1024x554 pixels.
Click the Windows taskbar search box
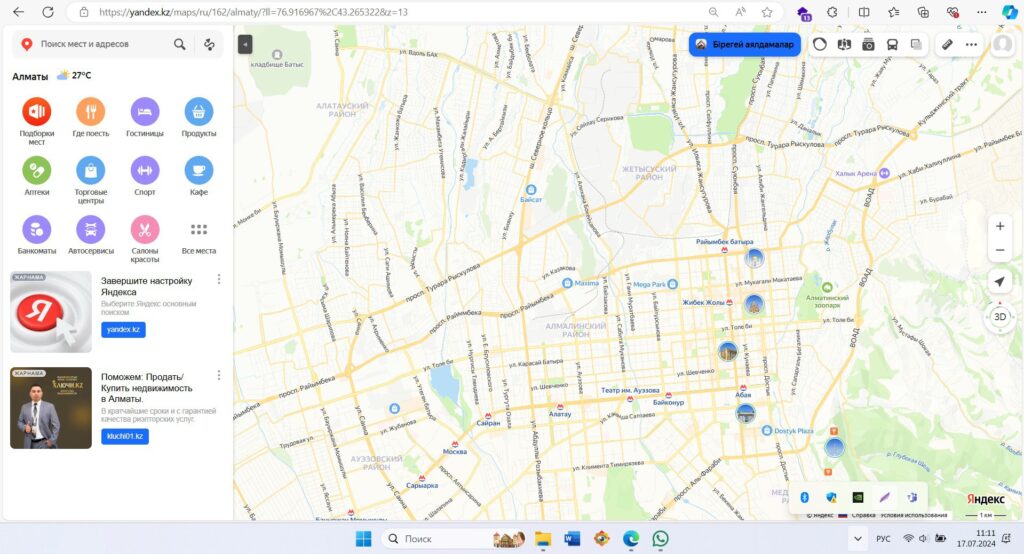click(453, 538)
